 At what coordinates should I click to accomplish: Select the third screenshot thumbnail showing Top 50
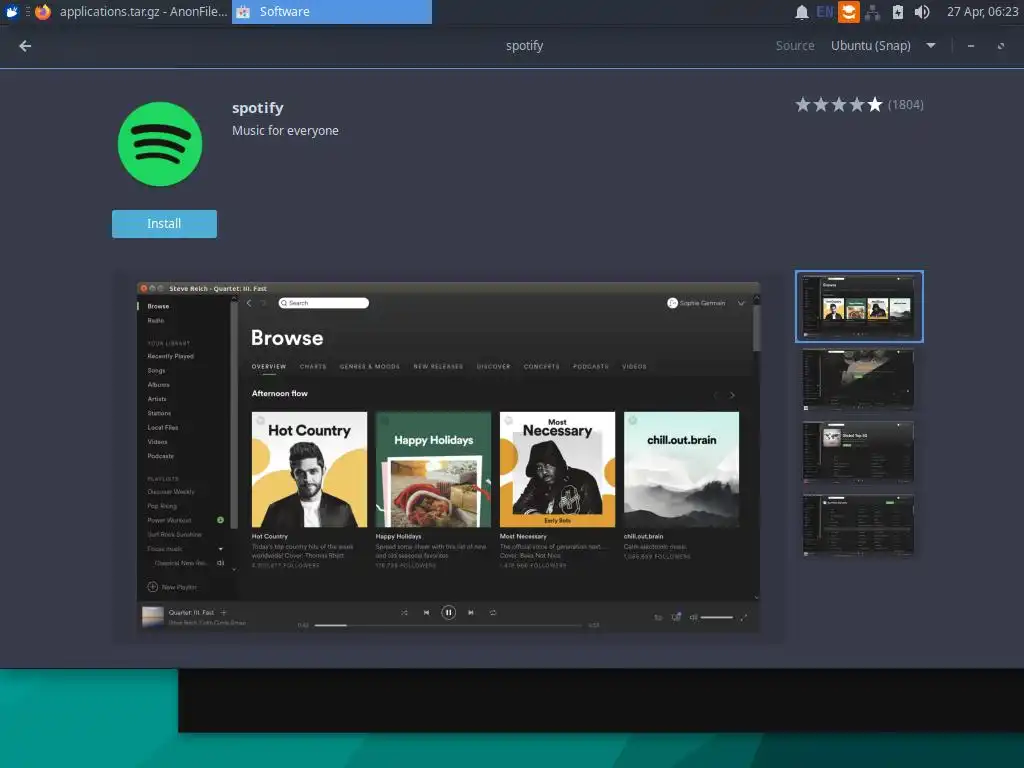pyautogui.click(x=857, y=452)
